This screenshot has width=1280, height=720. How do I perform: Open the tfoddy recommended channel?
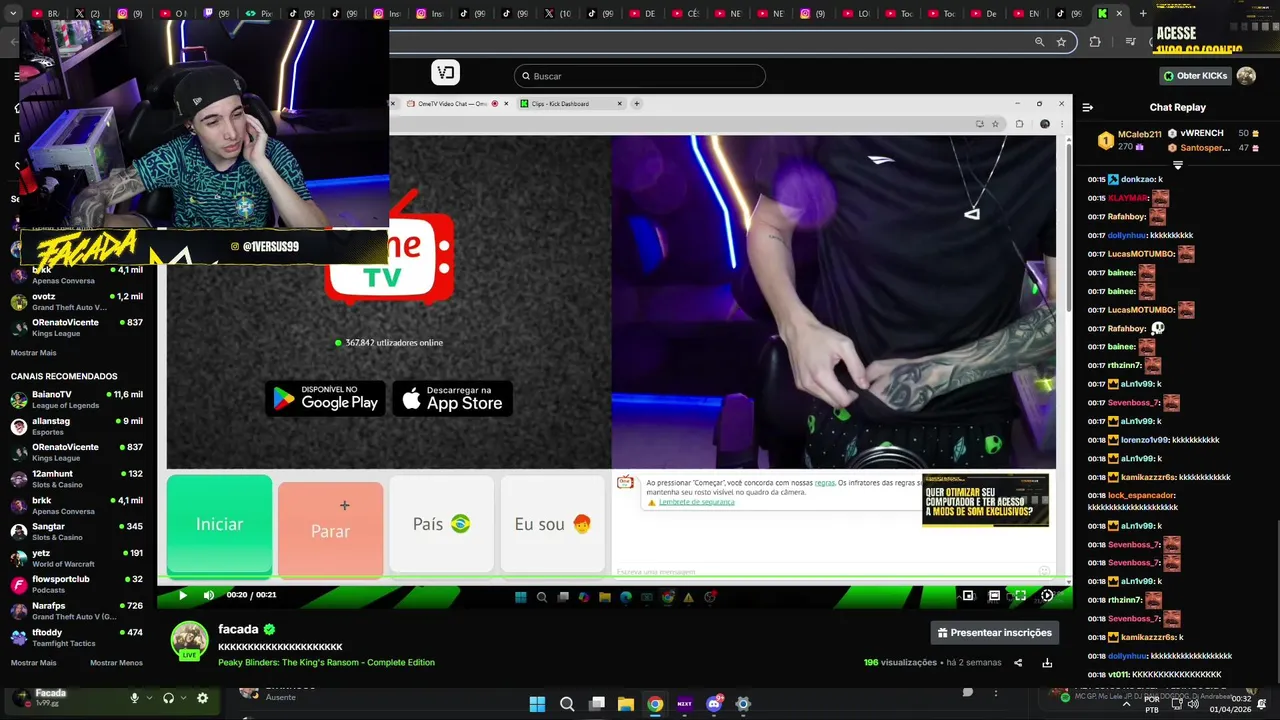tap(78, 637)
